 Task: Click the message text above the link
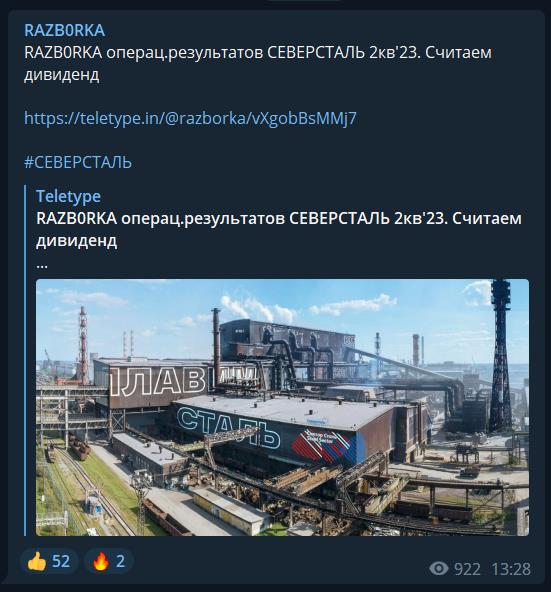(x=258, y=63)
